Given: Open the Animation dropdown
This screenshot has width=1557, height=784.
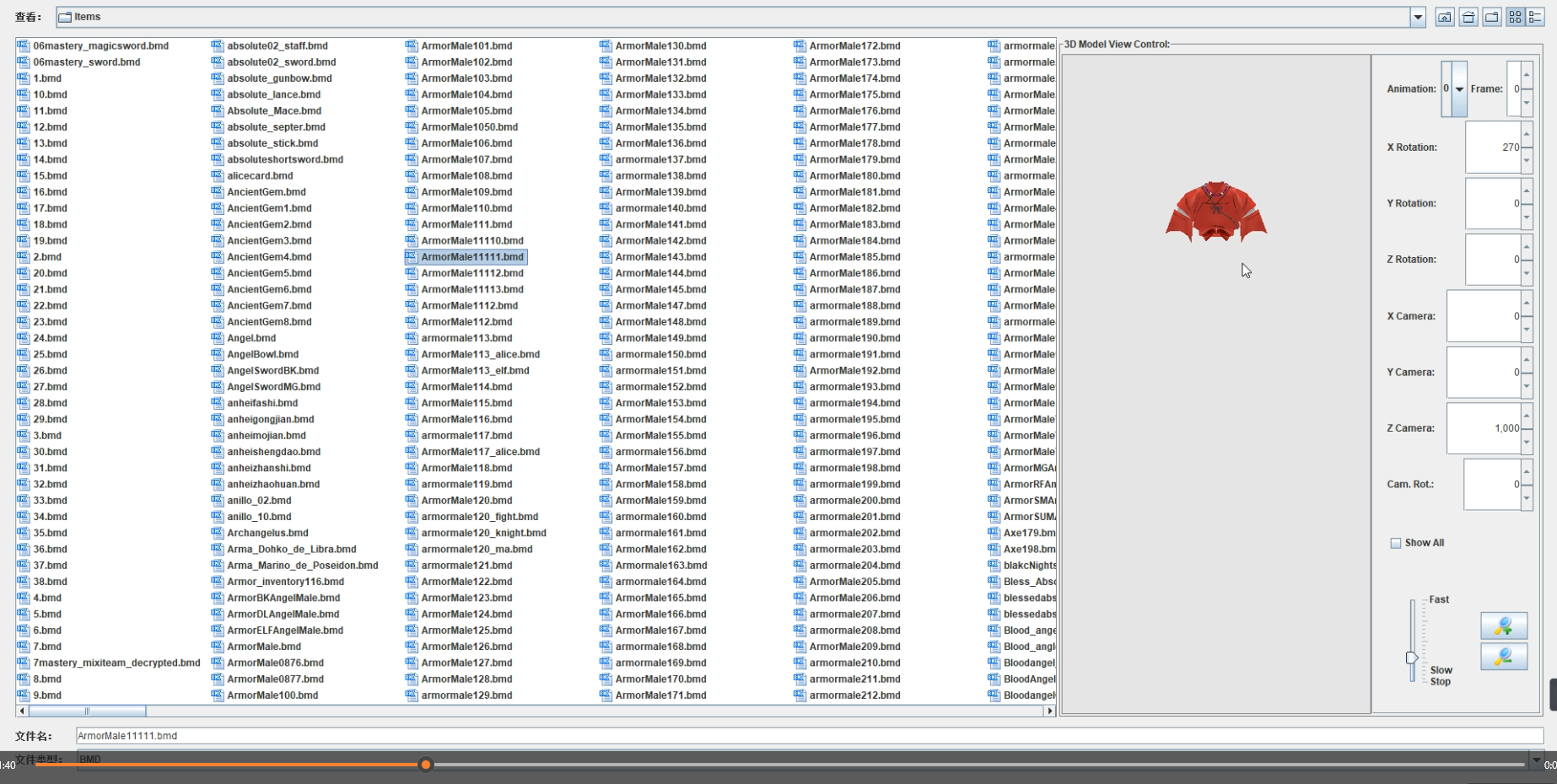Looking at the screenshot, I should pyautogui.click(x=1459, y=89).
